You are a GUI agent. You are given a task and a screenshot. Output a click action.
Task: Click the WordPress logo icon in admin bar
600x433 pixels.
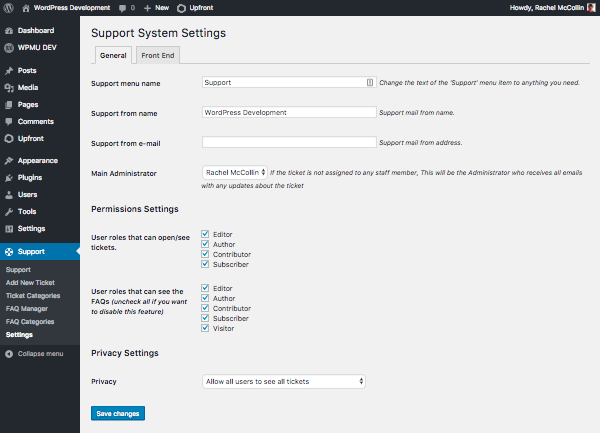(x=8, y=8)
